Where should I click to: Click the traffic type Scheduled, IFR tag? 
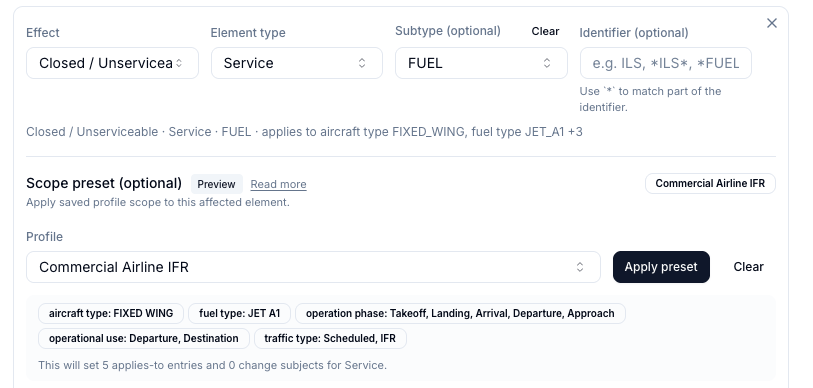[330, 339]
